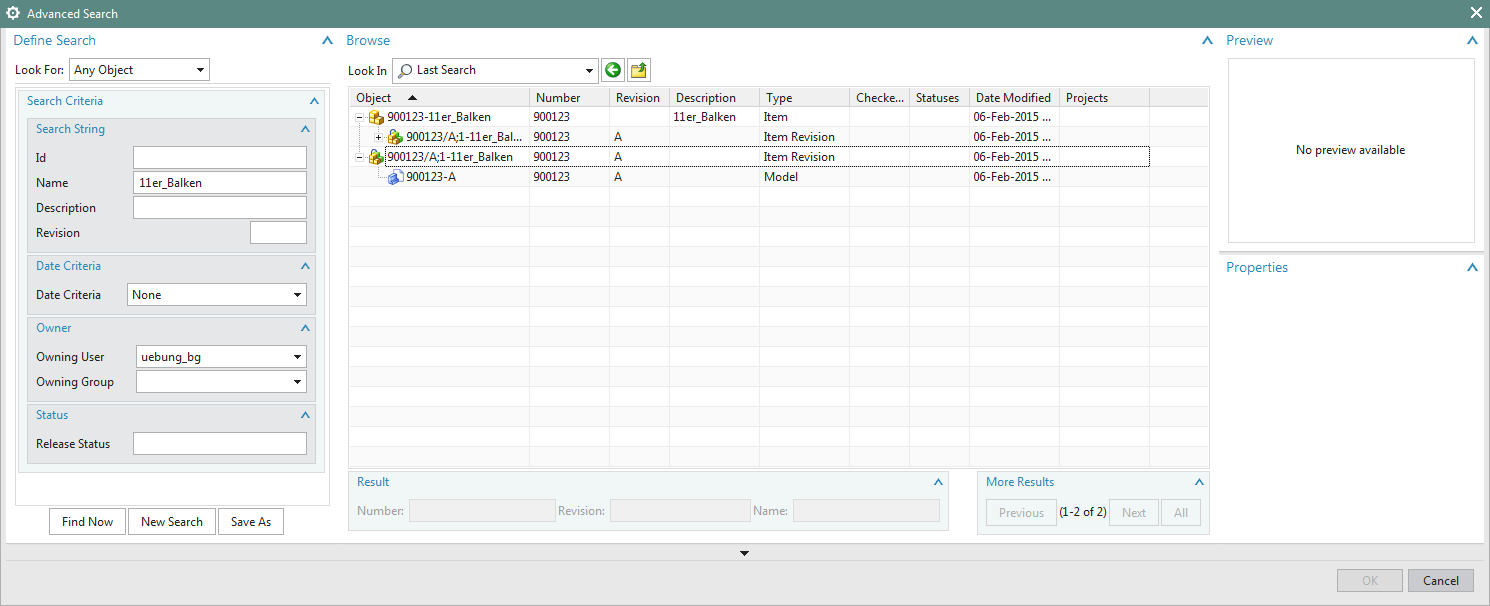
Task: Click the Find Now button
Action: click(x=87, y=522)
